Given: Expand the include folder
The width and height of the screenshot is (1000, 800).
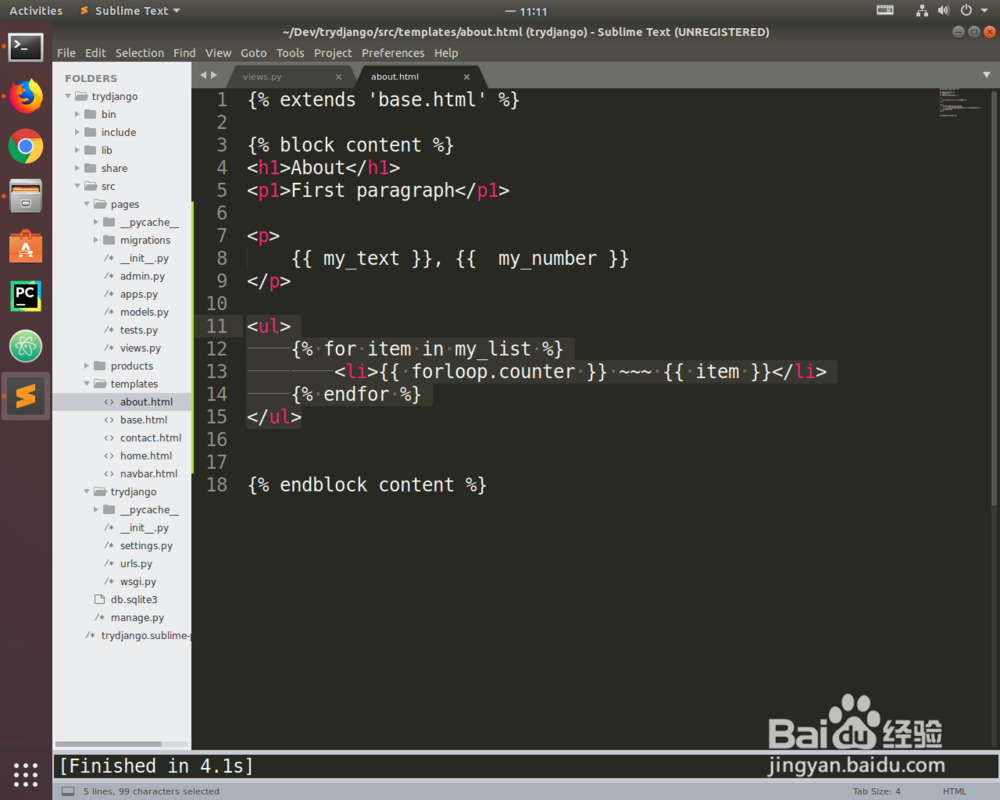Looking at the screenshot, I should pos(77,132).
